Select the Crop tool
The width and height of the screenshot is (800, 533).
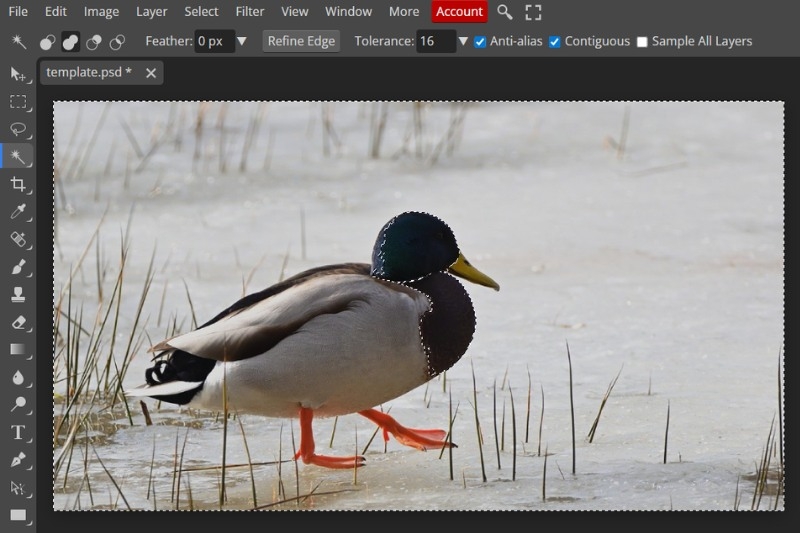coord(18,184)
